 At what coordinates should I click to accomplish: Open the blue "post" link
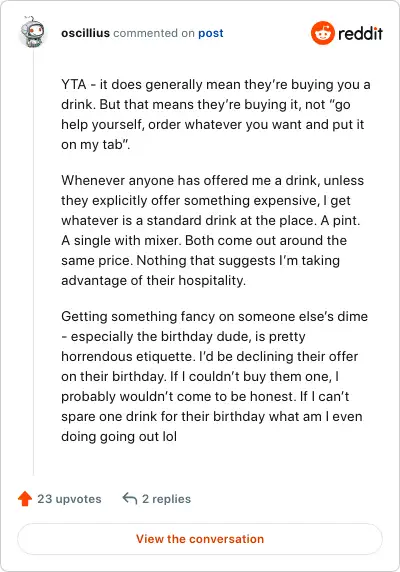[211, 34]
